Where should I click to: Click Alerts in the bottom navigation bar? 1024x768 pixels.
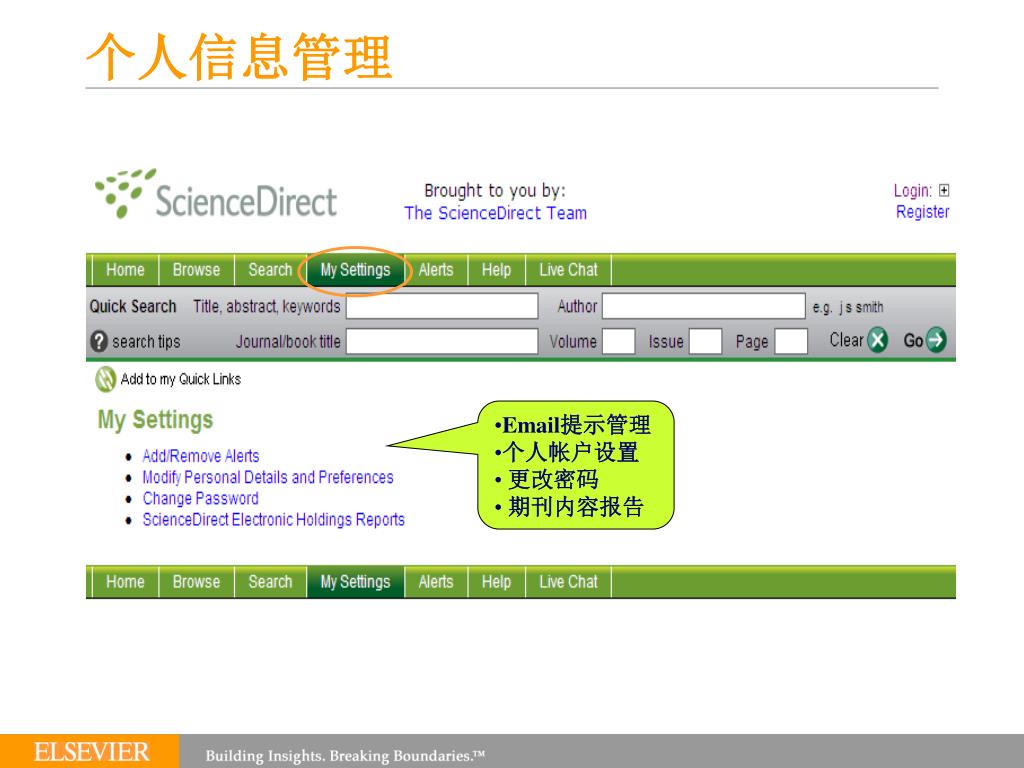436,582
